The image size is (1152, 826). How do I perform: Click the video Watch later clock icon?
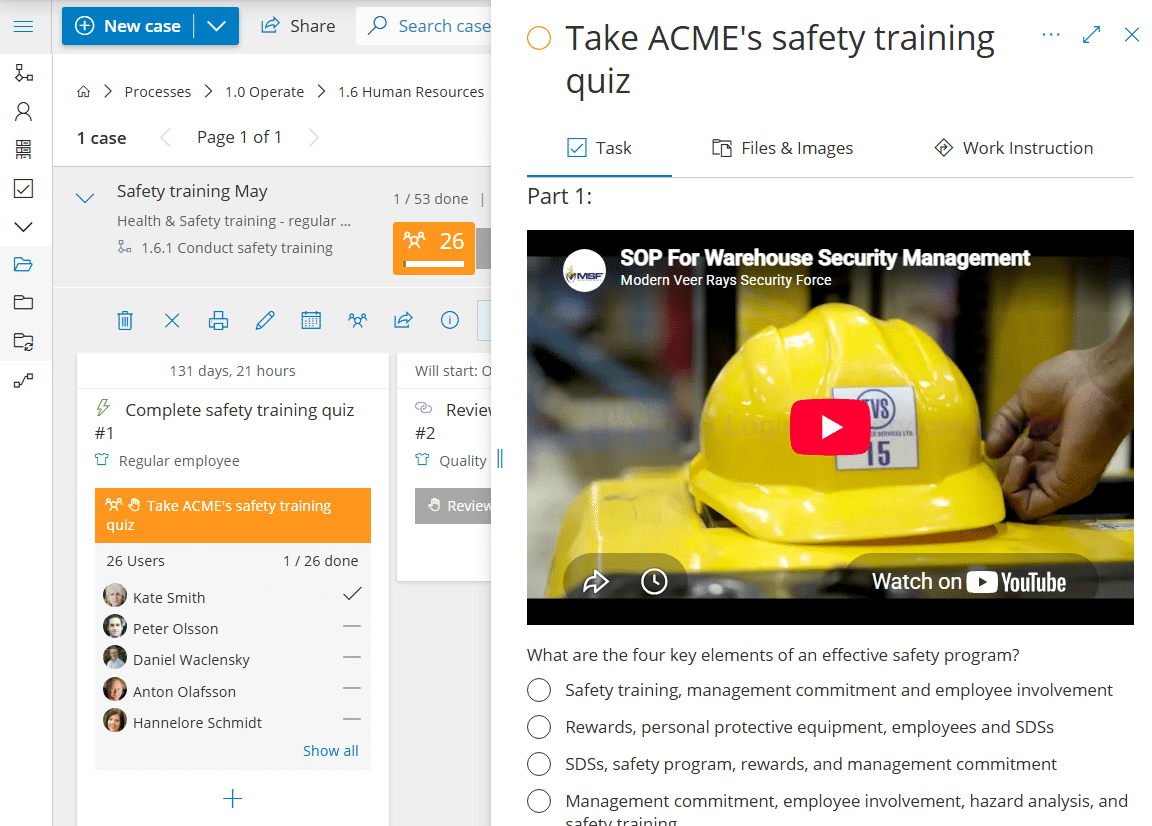pyautogui.click(x=654, y=582)
